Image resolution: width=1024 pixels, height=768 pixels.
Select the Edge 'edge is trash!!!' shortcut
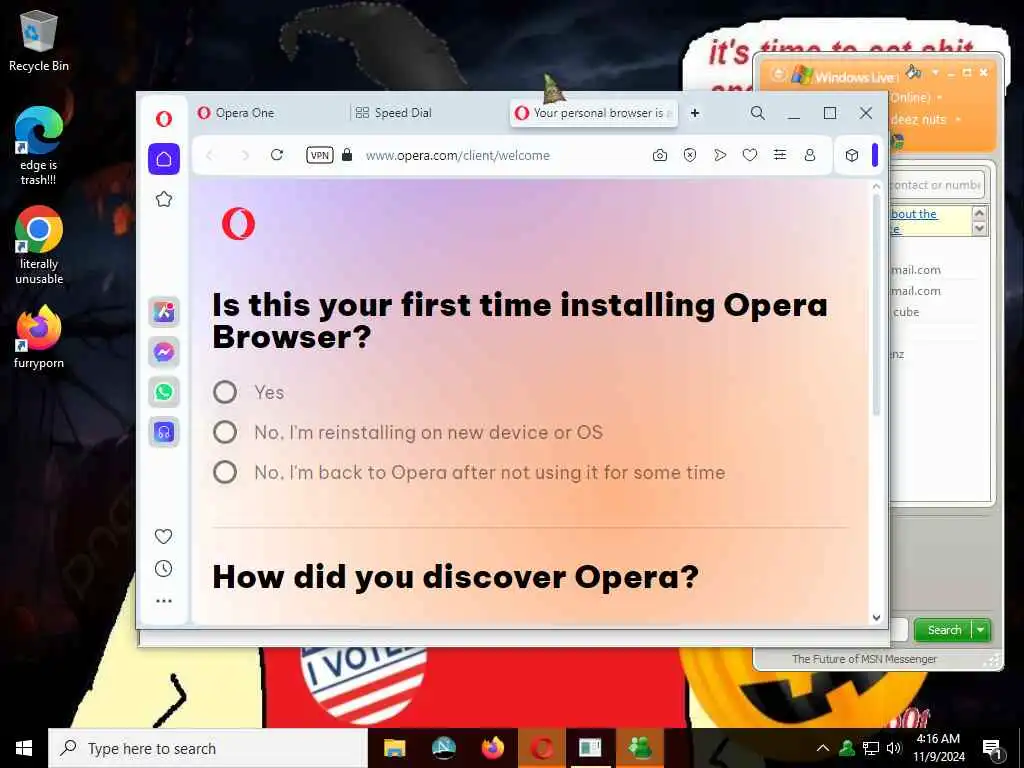click(x=39, y=146)
